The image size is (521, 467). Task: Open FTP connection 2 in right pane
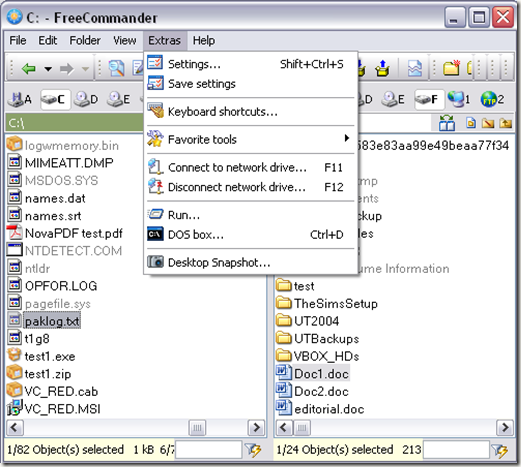pyautogui.click(x=492, y=99)
